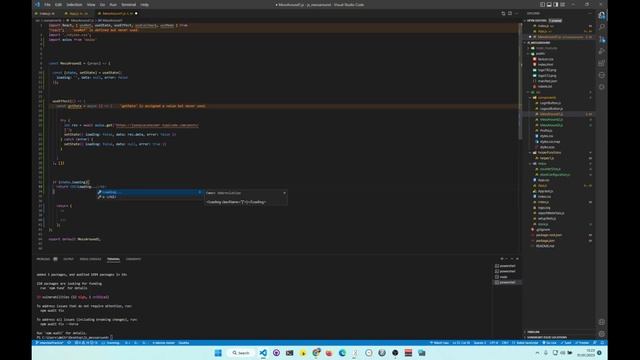Expand the Timeline section in explorer
The width and height of the screenshot is (640, 360).
click(x=533, y=332)
